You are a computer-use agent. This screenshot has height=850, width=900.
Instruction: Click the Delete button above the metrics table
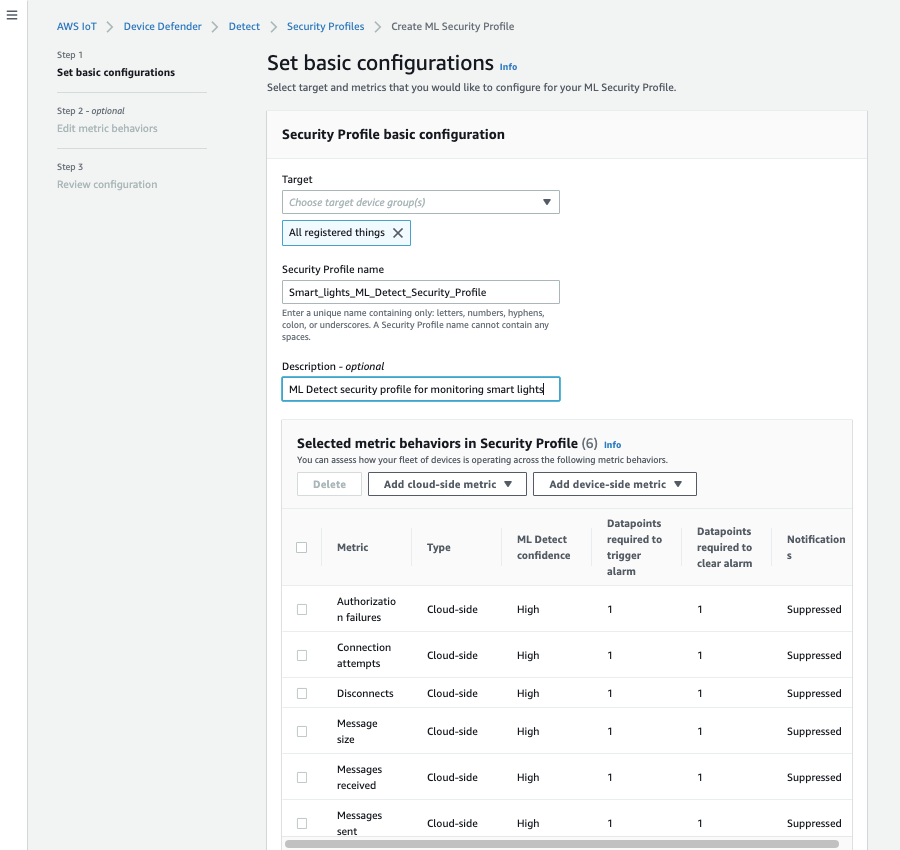(x=328, y=483)
